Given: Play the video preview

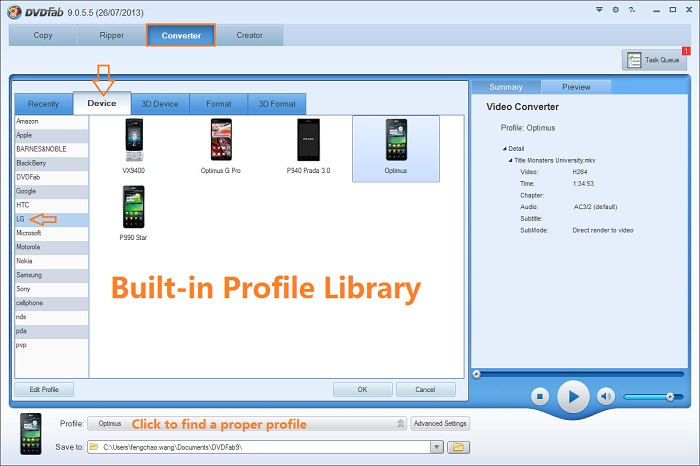Looking at the screenshot, I should pos(573,396).
